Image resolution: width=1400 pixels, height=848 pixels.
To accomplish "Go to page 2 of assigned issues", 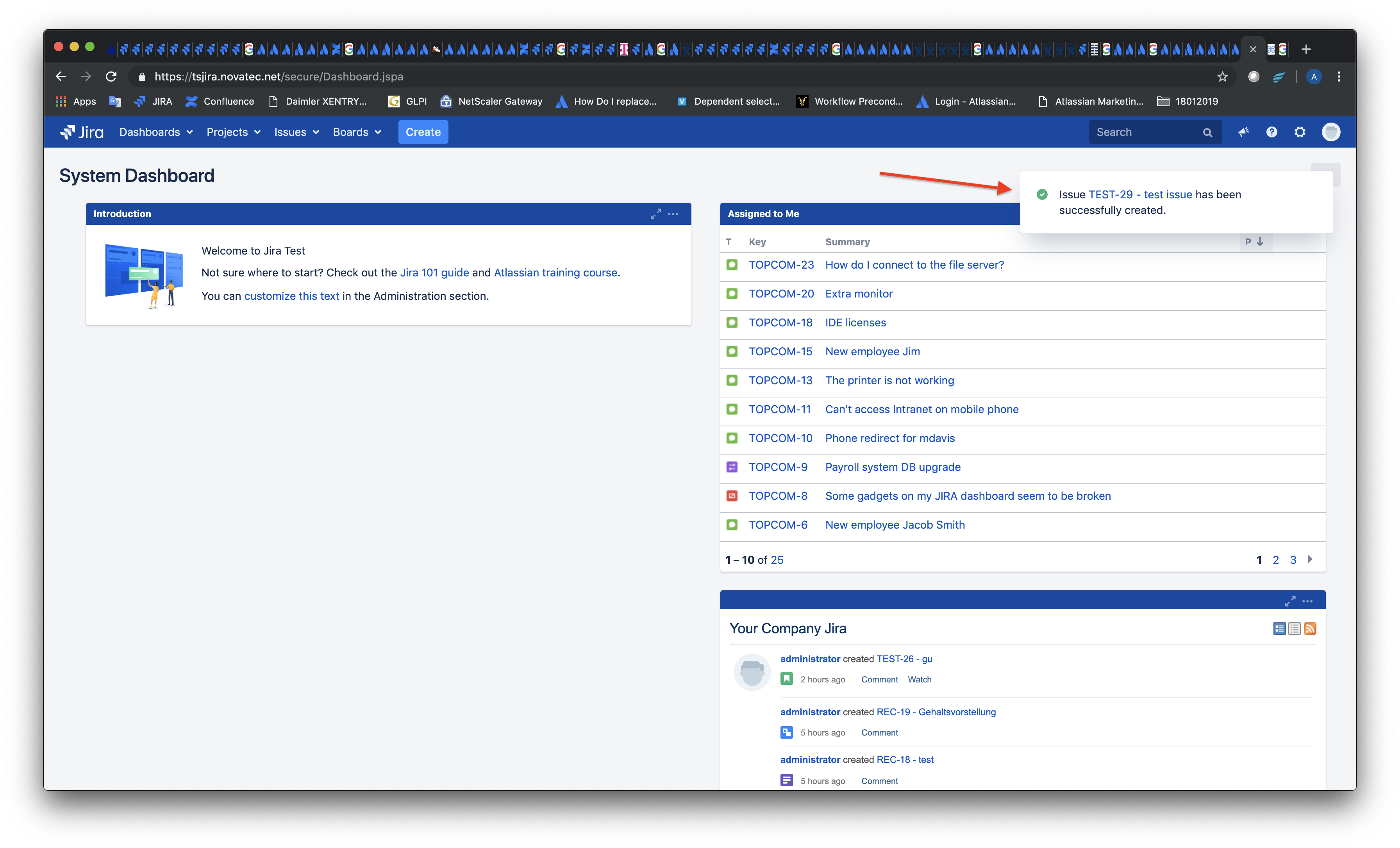I will click(x=1275, y=559).
